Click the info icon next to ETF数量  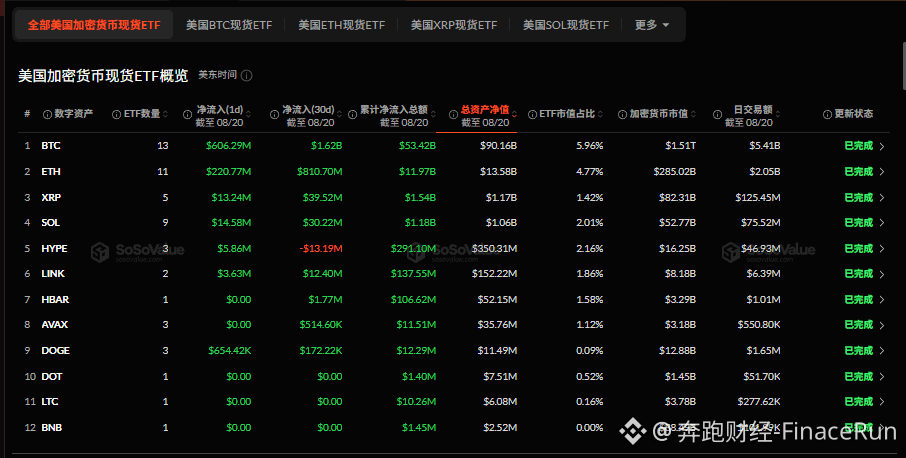[x=117, y=114]
